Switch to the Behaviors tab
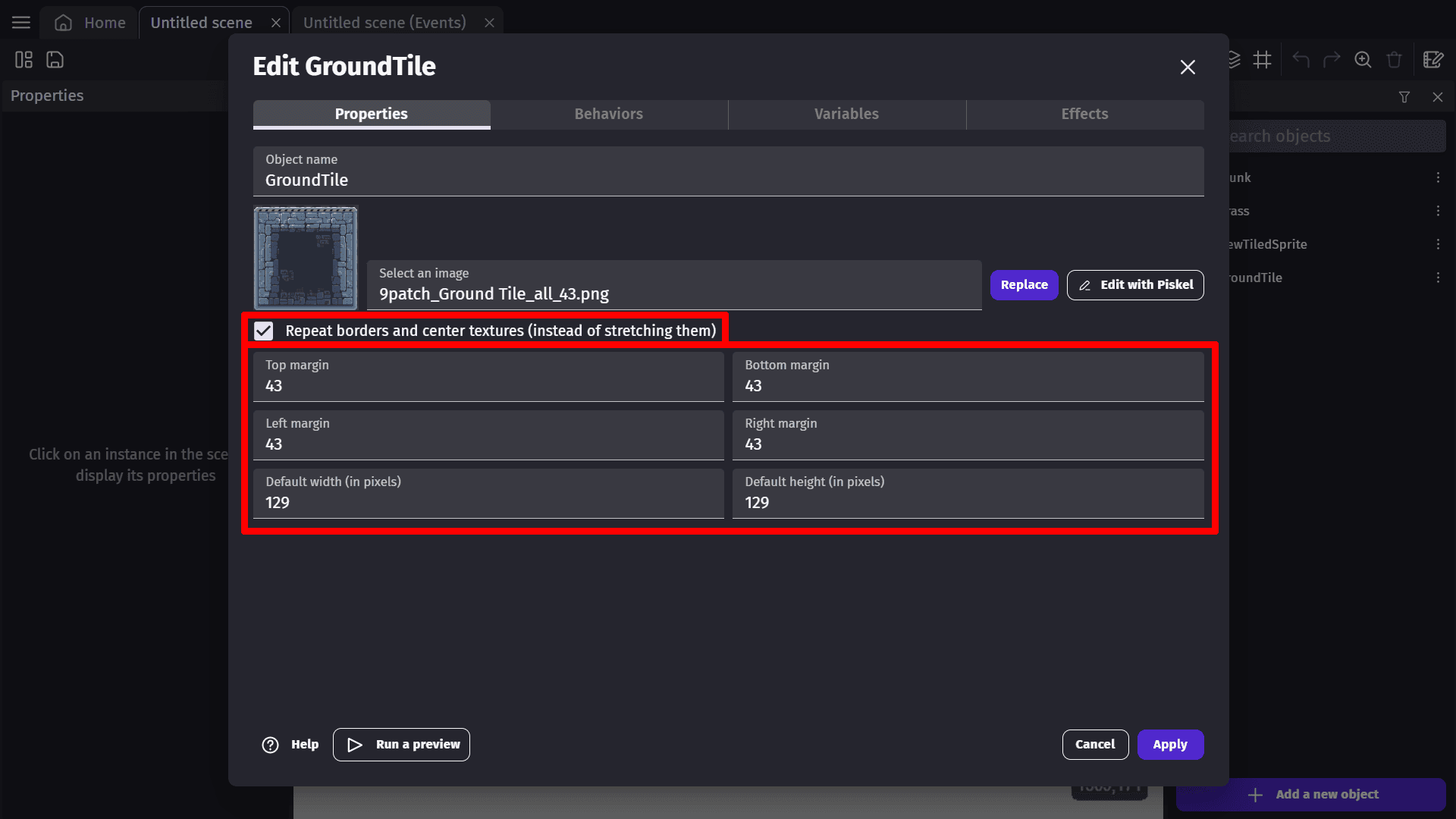Viewport: 1456px width, 819px height. pyautogui.click(x=608, y=114)
